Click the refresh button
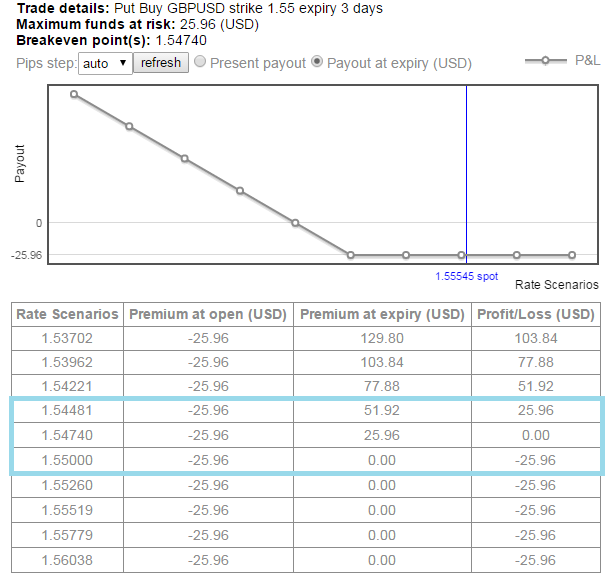611x576 pixels. click(x=161, y=63)
